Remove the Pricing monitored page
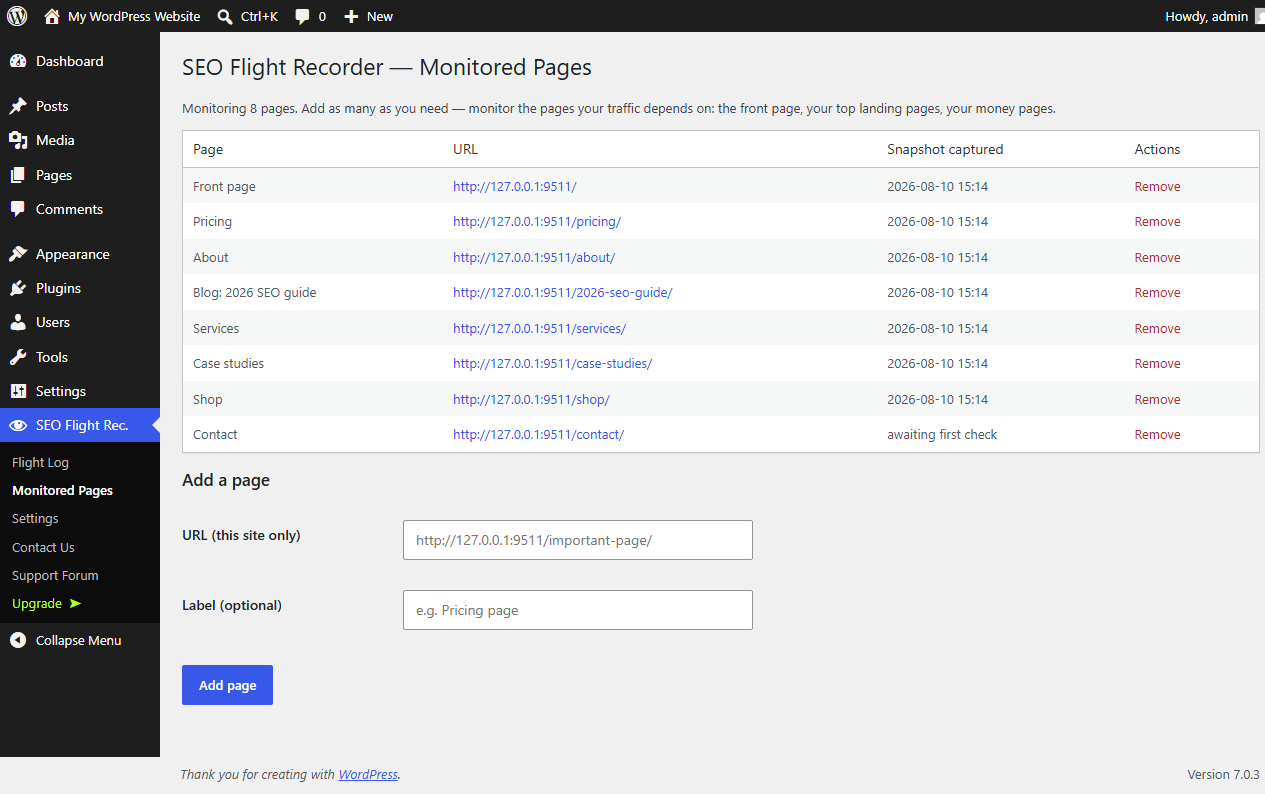Screen dimensions: 1265x794 (x=1157, y=221)
